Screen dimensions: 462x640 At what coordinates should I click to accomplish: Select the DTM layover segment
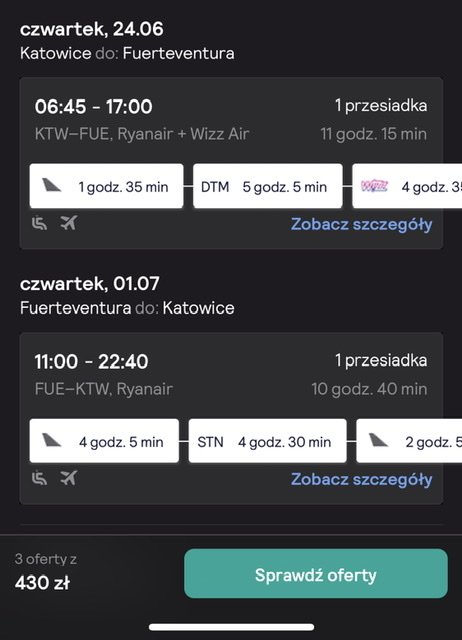coord(268,186)
